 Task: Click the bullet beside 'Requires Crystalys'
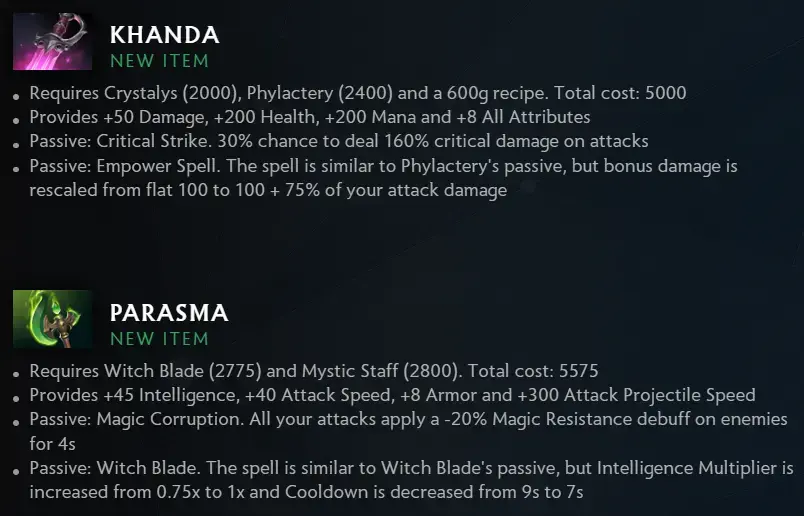click(x=16, y=96)
